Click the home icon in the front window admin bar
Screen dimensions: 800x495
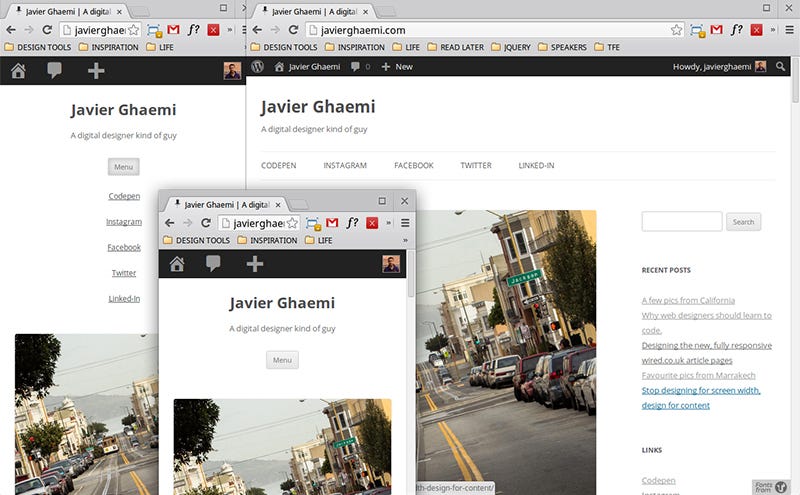point(177,264)
